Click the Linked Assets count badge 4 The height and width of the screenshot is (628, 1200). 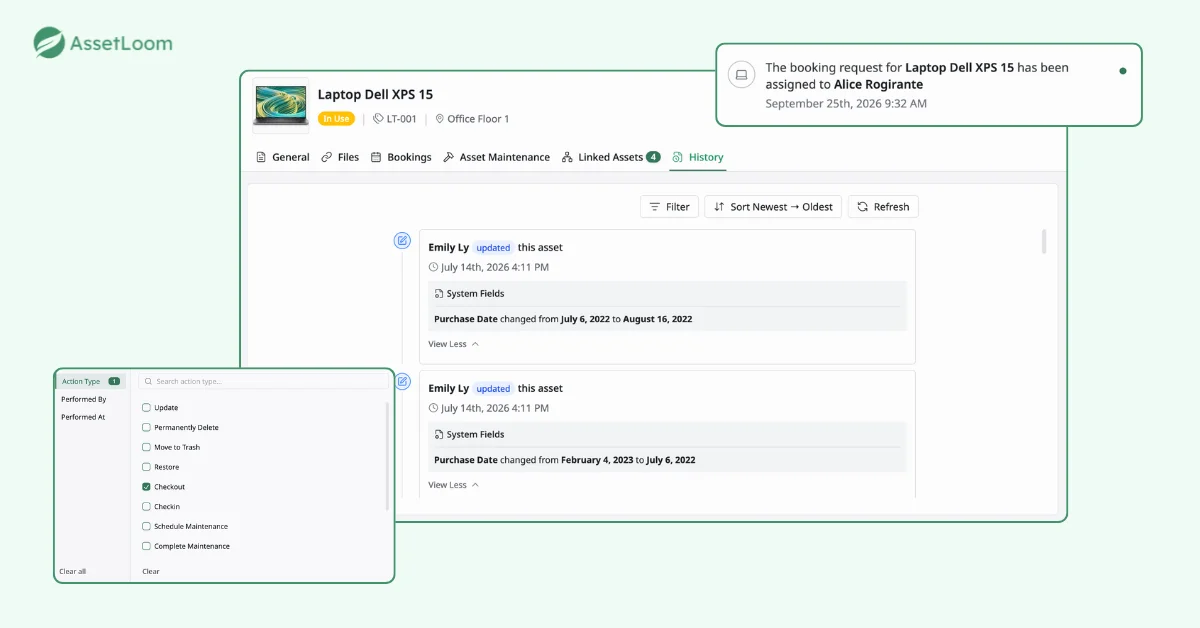tap(653, 157)
